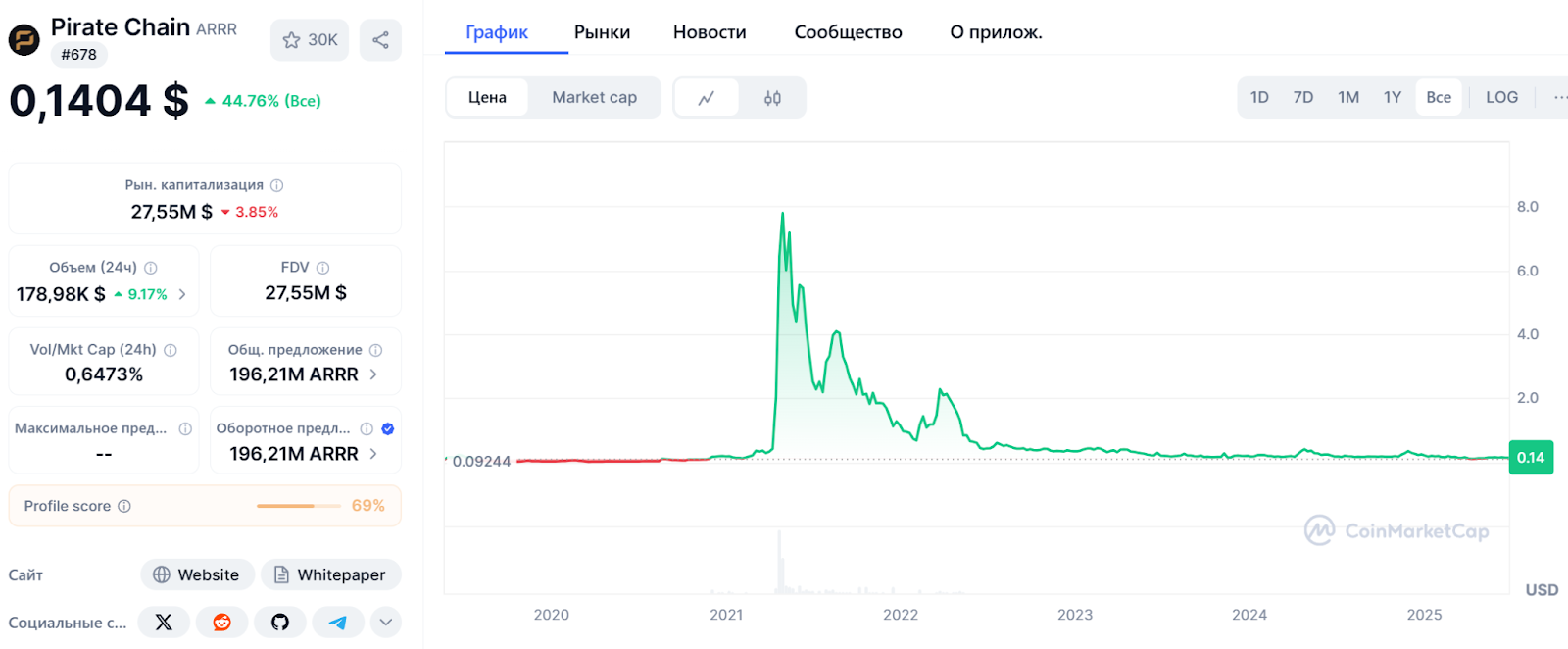Toggle LOG scale on the chart
The image size is (1568, 649).
pos(1501,97)
